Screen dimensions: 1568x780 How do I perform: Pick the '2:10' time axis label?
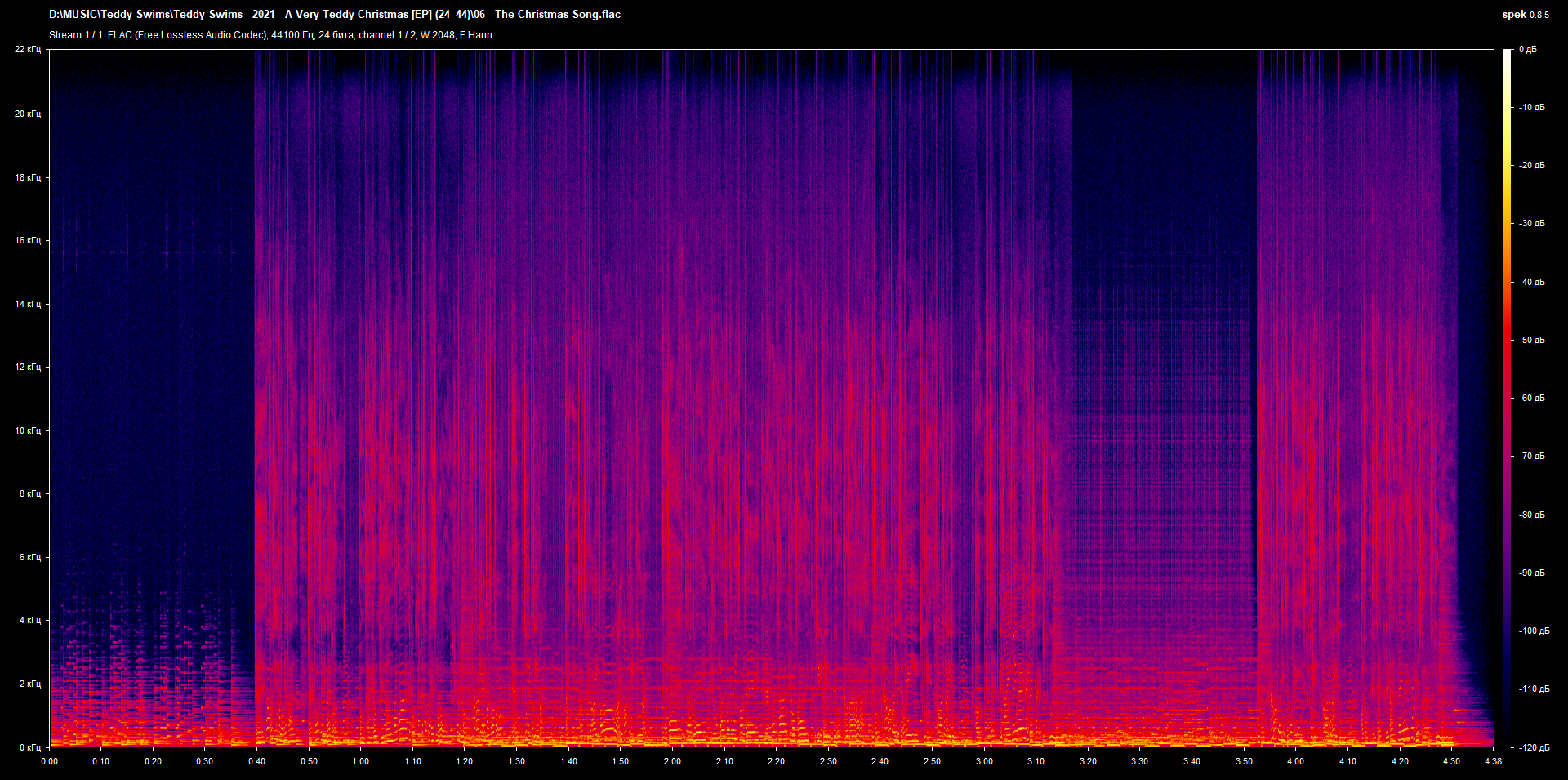pos(725,761)
